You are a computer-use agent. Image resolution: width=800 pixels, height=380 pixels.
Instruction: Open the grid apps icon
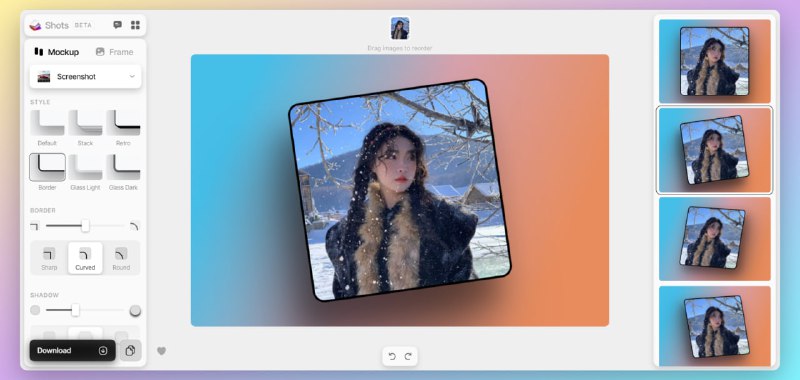[x=135, y=25]
